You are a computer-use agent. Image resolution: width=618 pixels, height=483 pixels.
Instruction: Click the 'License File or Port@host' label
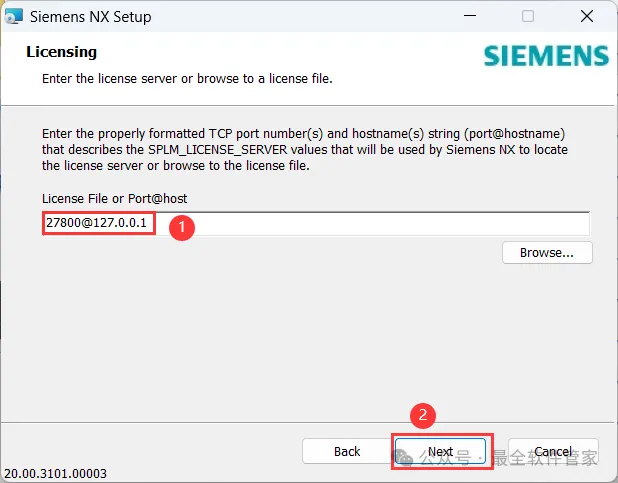pyautogui.click(x=115, y=198)
